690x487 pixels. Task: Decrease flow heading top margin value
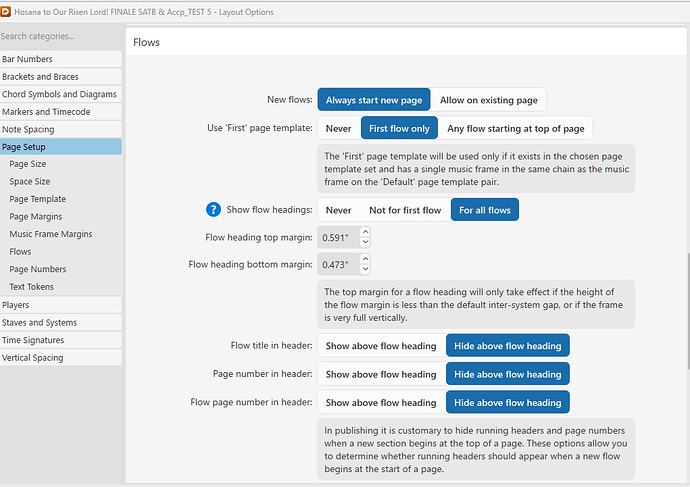click(x=365, y=243)
